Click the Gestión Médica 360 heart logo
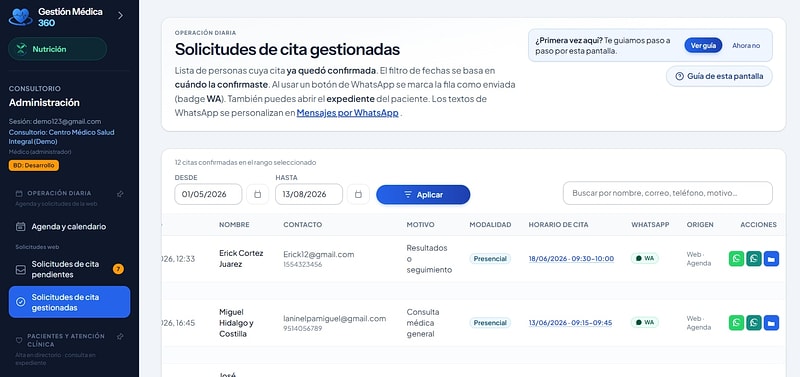Viewport: 800px width, 377px height. click(x=20, y=17)
